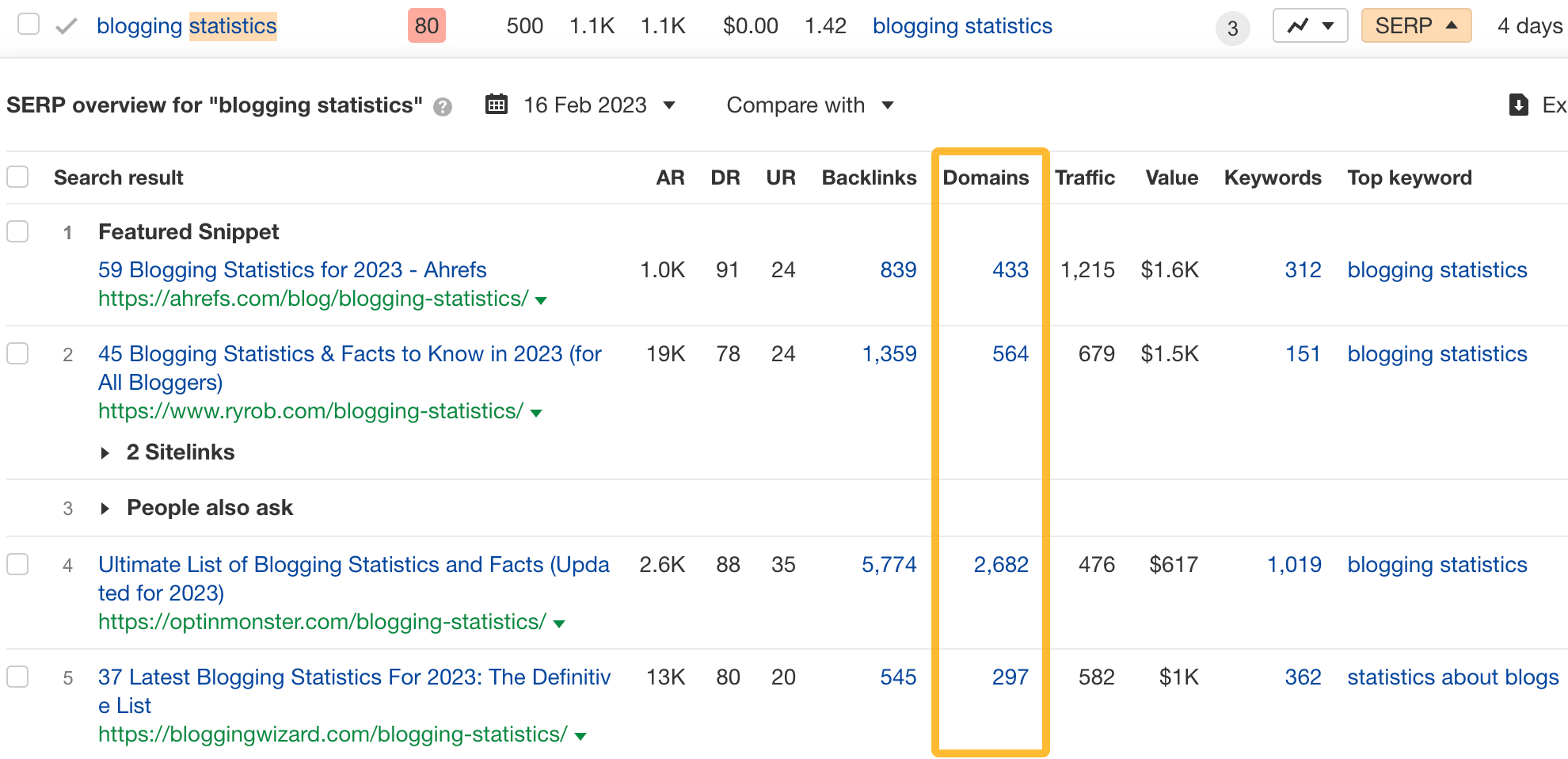Expand the 2 Sitelinks under ryrob.com
The width and height of the screenshot is (1568, 759).
[106, 452]
